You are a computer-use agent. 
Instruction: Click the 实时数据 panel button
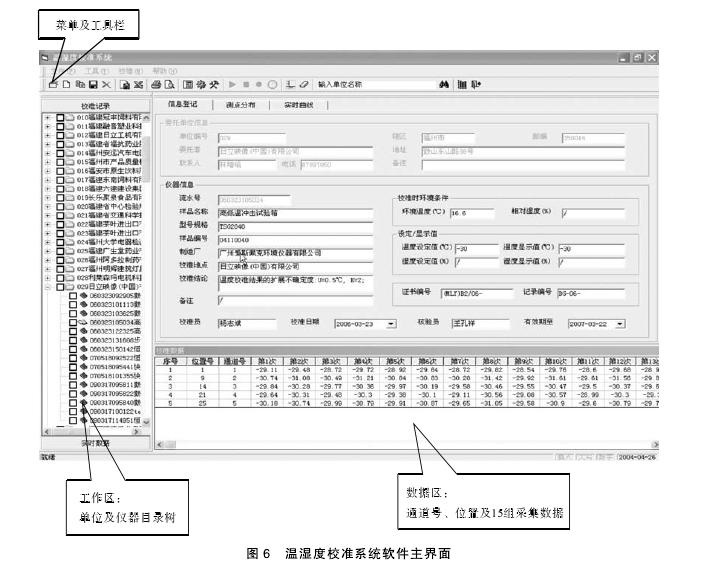tap(96, 443)
